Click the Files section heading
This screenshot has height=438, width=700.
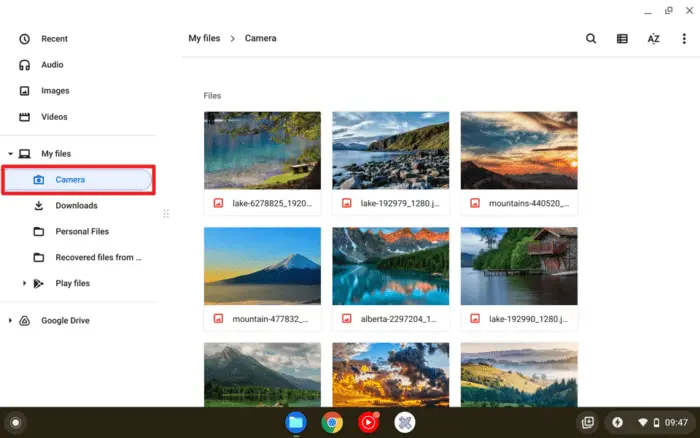pyautogui.click(x=212, y=96)
